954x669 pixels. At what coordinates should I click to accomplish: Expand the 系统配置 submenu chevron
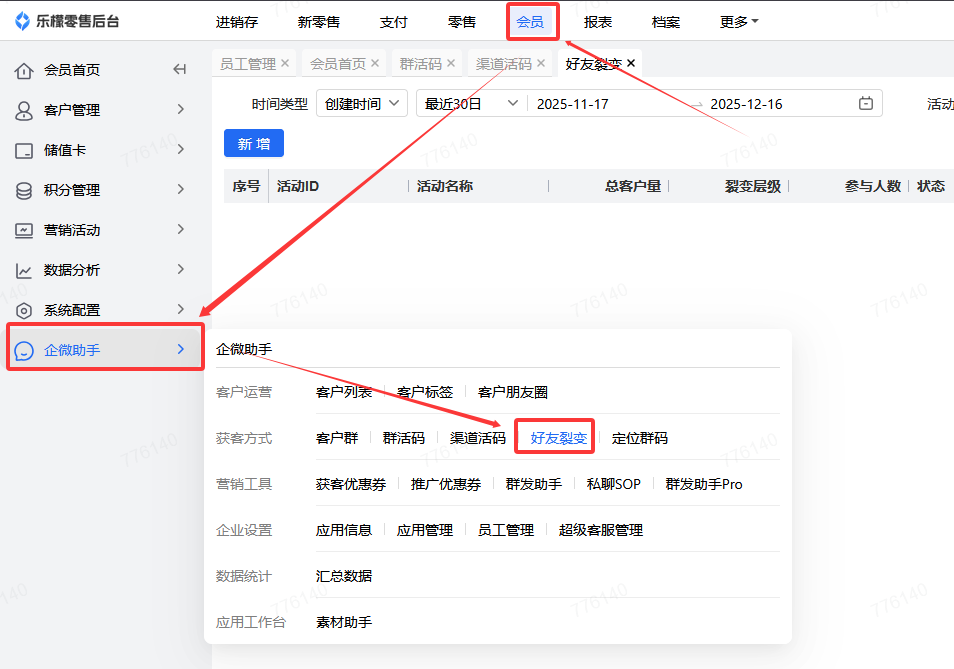pyautogui.click(x=181, y=310)
